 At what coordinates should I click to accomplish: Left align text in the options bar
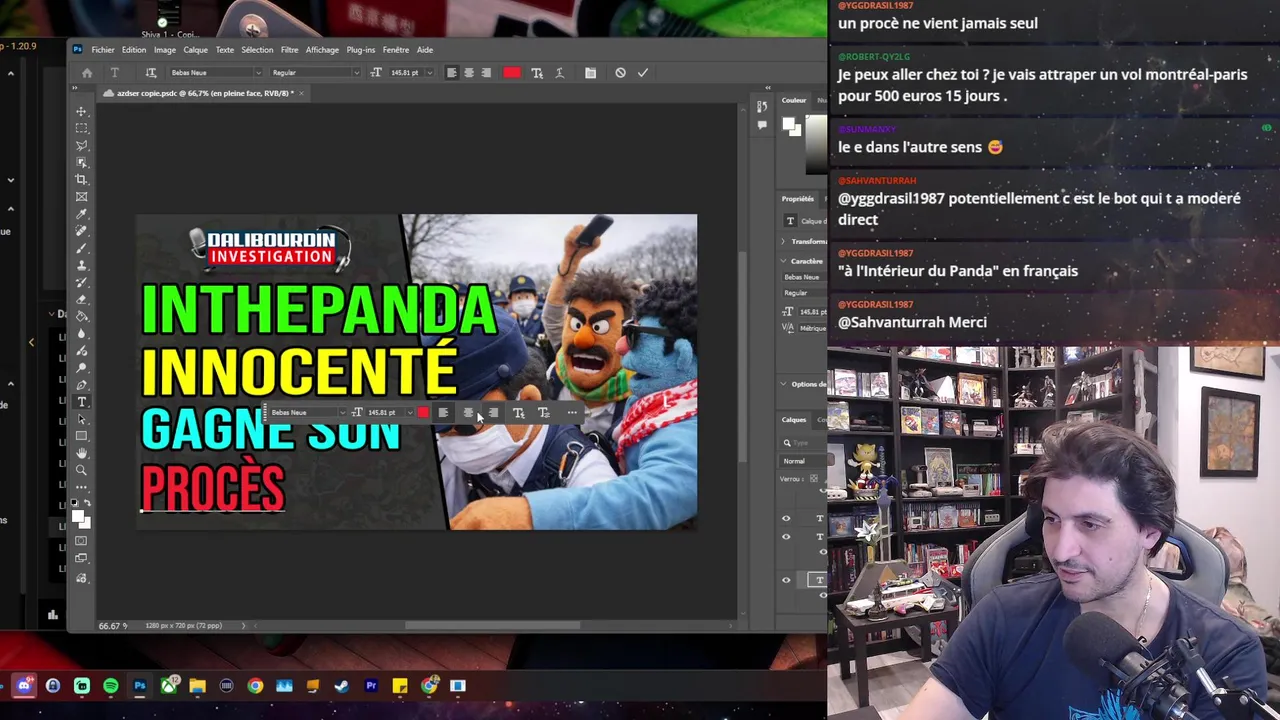452,73
